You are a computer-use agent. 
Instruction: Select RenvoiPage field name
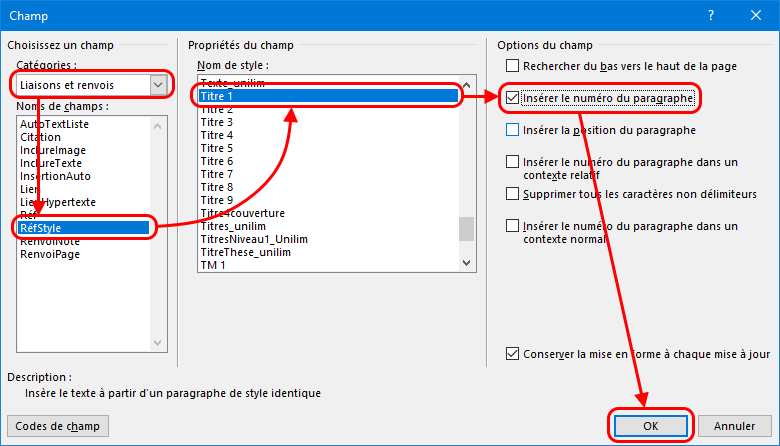click(x=50, y=254)
